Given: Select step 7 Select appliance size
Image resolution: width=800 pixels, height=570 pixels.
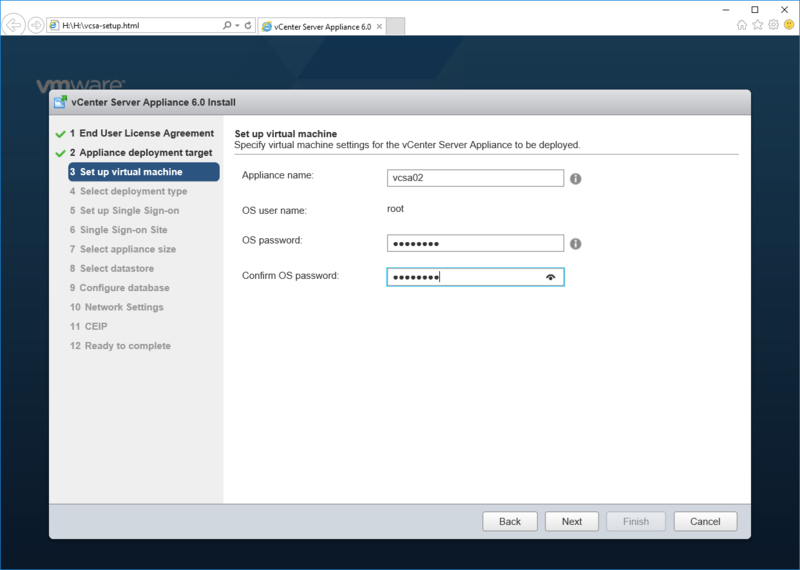Looking at the screenshot, I should click(x=123, y=250).
